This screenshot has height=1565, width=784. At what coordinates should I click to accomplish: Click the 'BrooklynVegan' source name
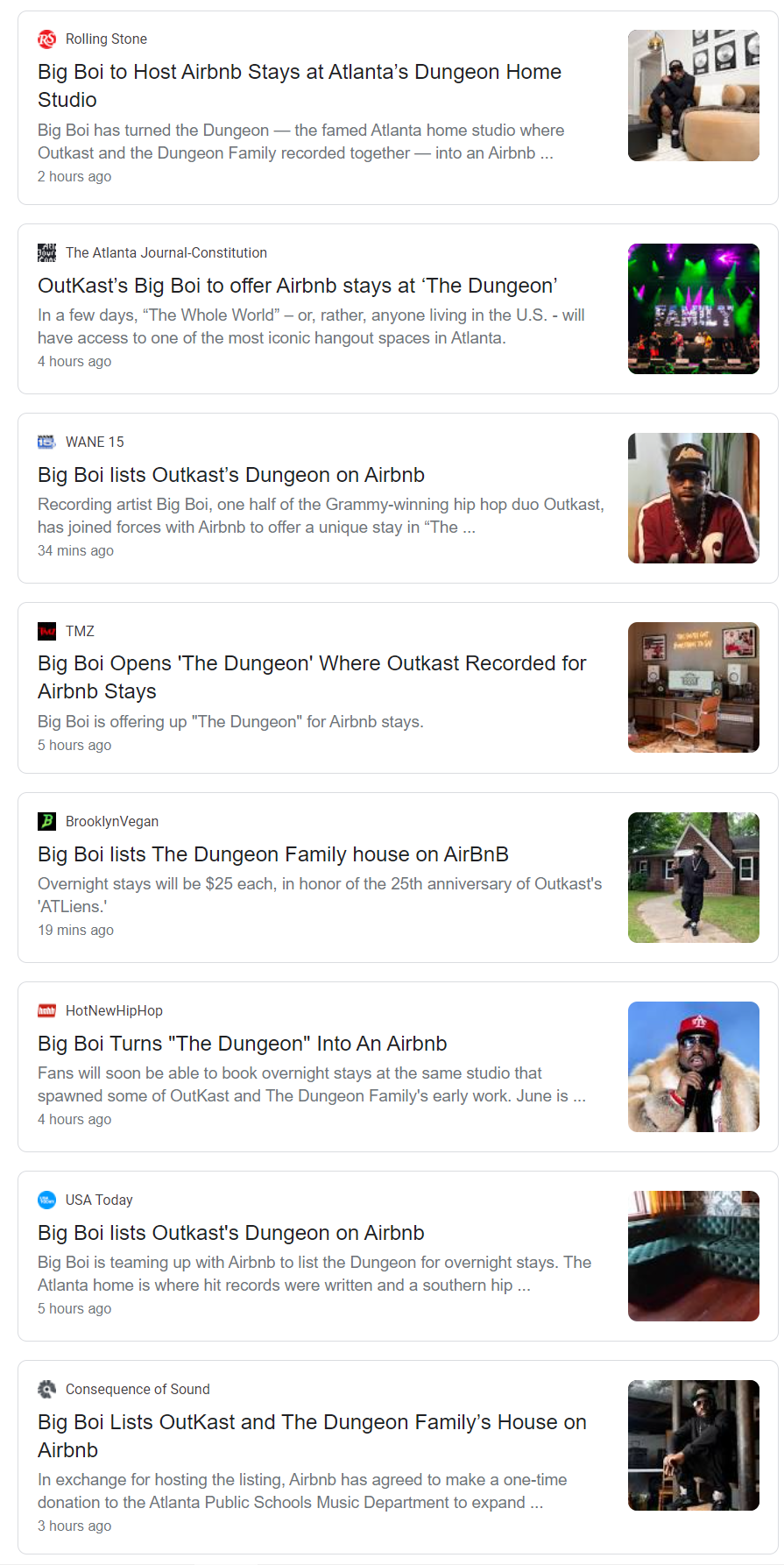(112, 821)
